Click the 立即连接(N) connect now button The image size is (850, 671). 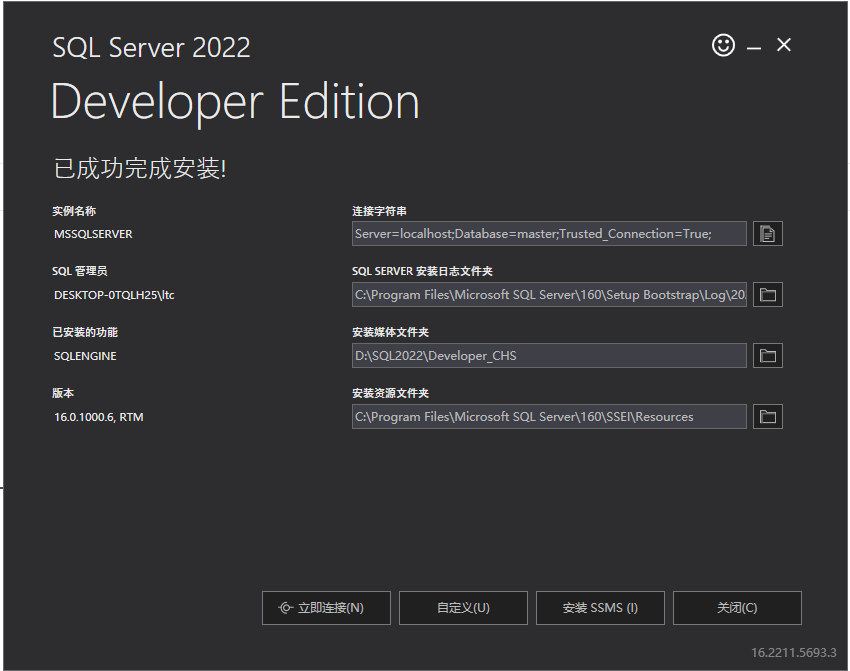[326, 608]
